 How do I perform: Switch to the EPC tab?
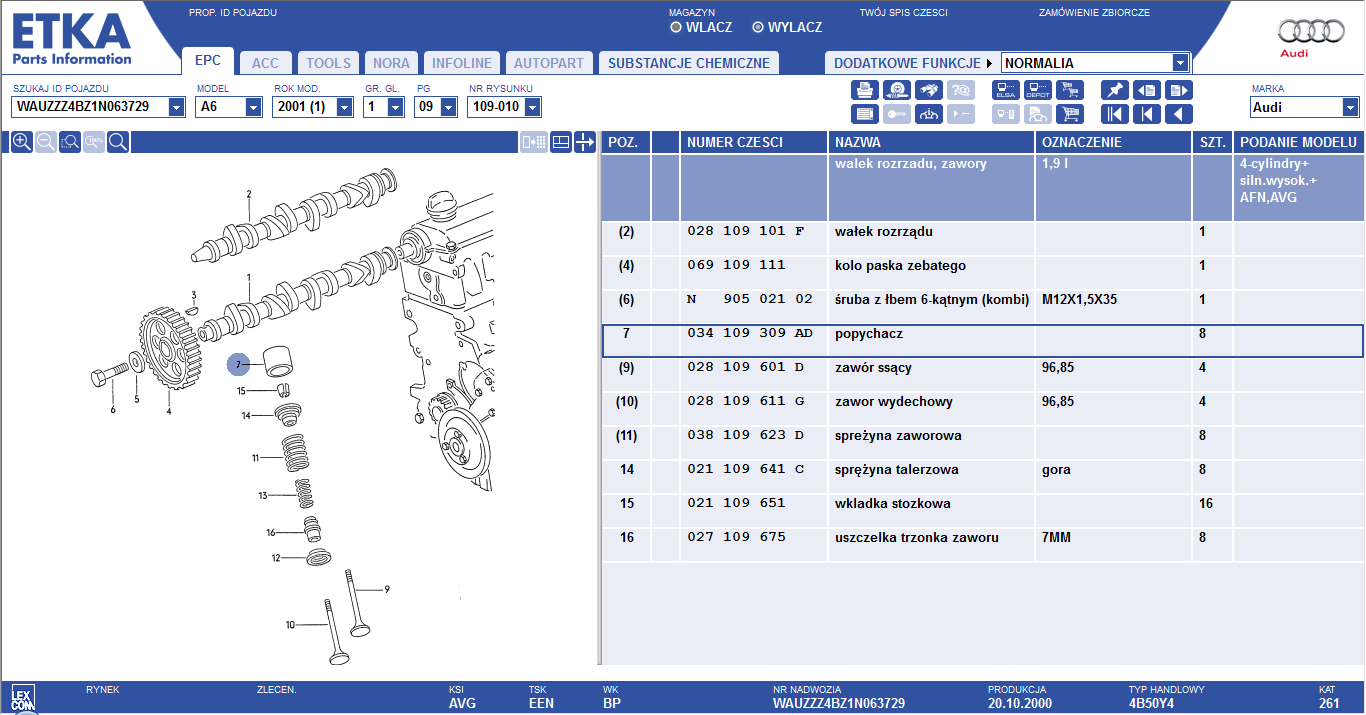coord(208,61)
